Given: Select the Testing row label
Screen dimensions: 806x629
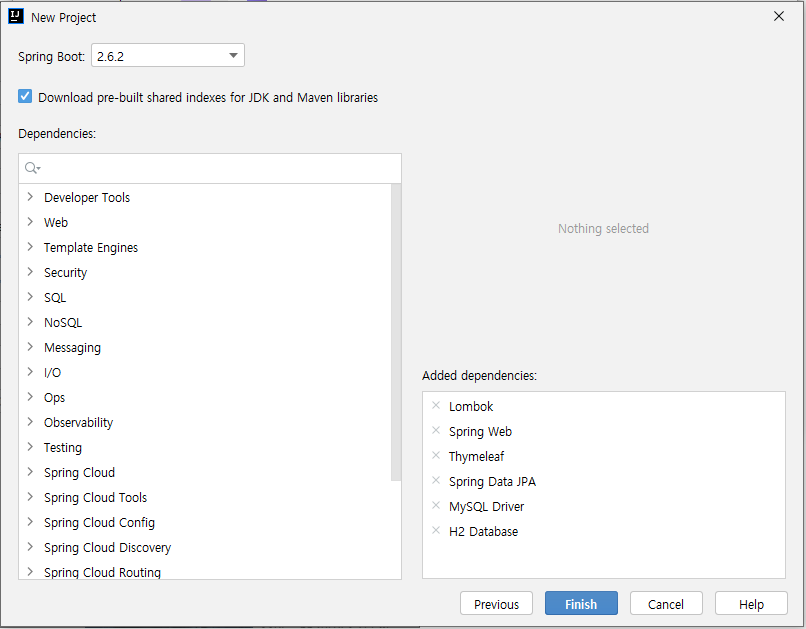Looking at the screenshot, I should click(x=63, y=448).
